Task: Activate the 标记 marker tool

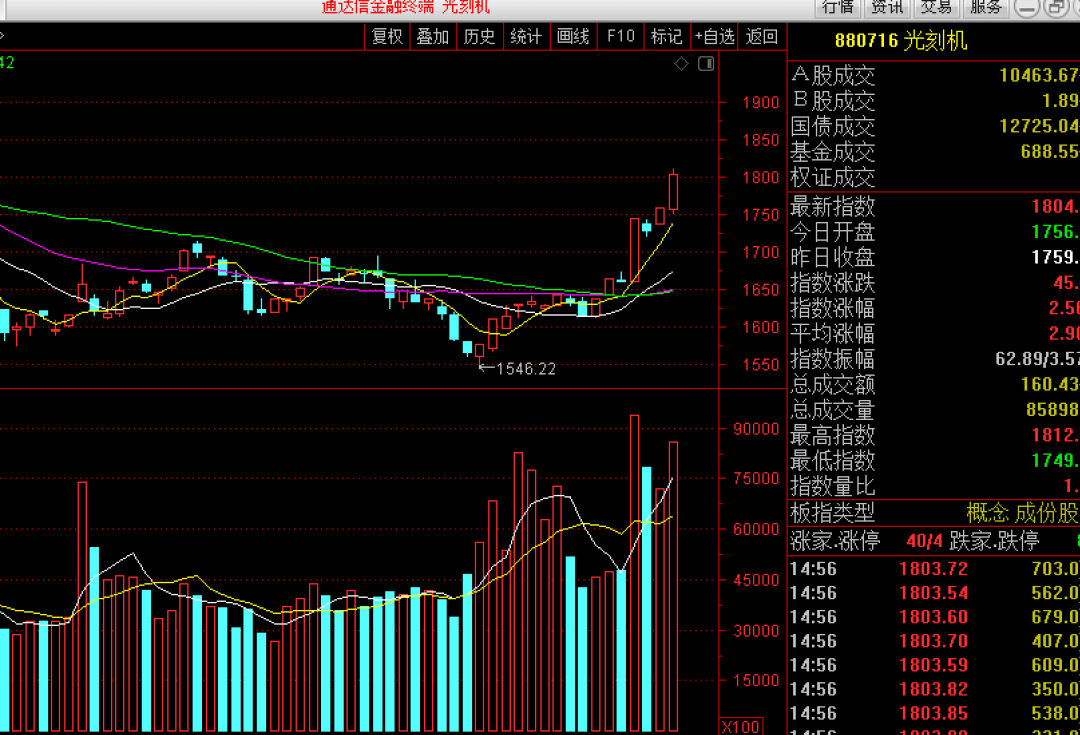Action: pos(665,35)
